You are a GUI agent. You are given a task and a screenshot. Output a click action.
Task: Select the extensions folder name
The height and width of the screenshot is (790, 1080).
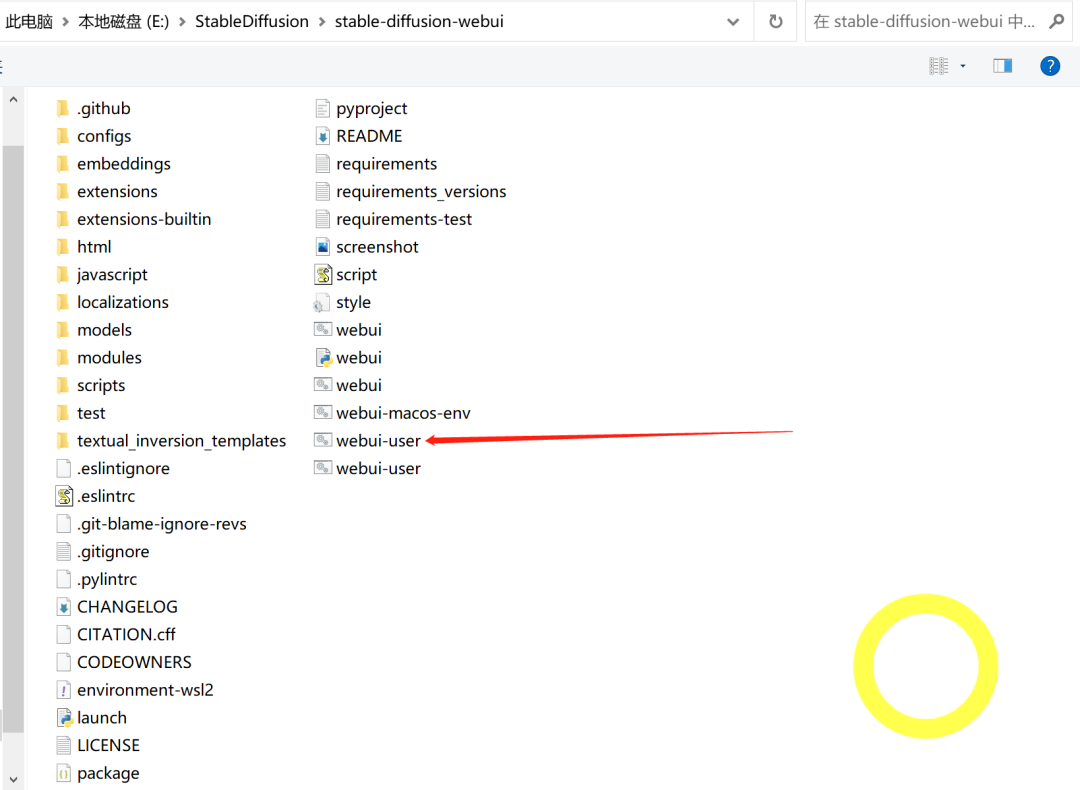(x=117, y=191)
